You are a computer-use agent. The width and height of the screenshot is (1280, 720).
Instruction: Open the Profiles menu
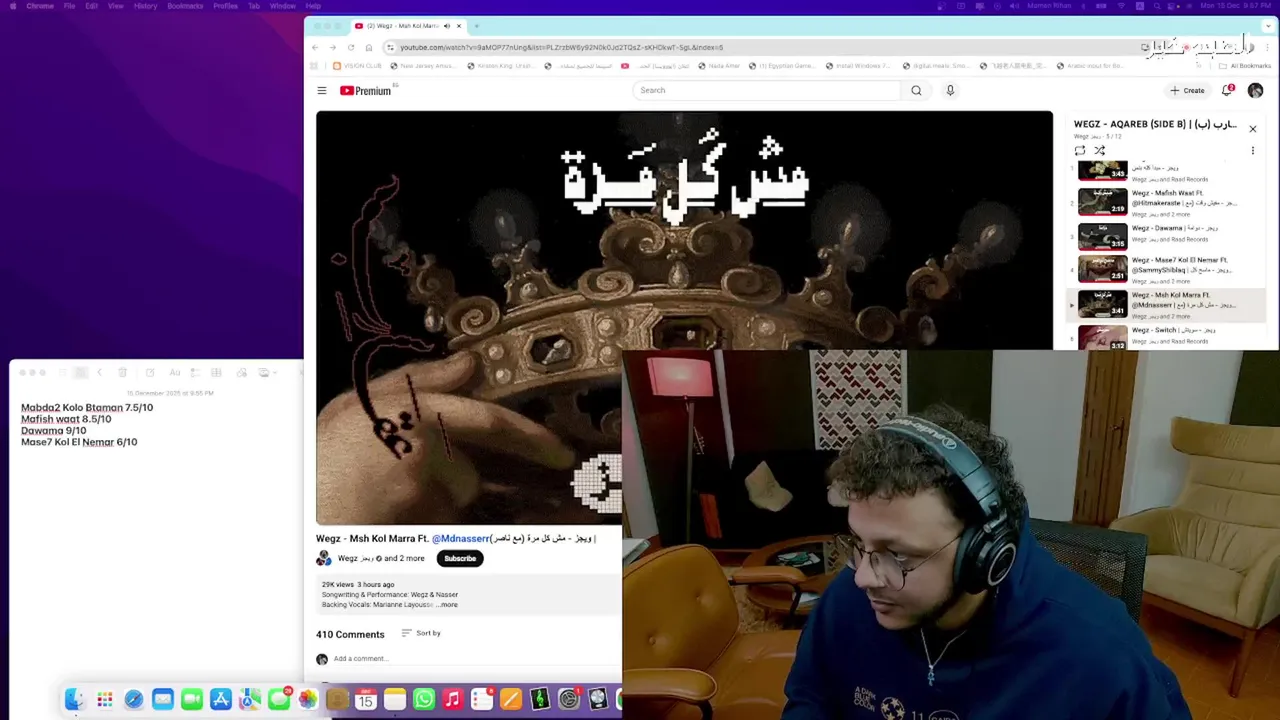pyautogui.click(x=226, y=6)
